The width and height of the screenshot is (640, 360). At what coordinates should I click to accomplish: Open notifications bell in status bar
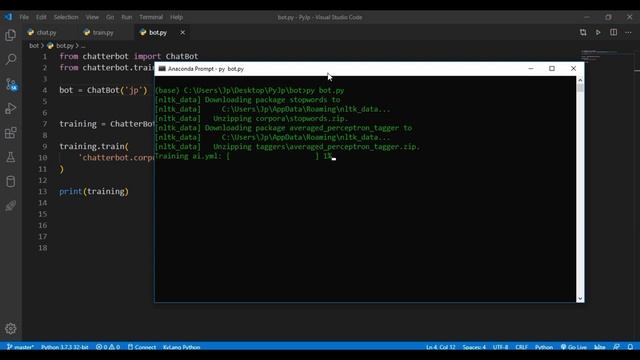point(630,347)
